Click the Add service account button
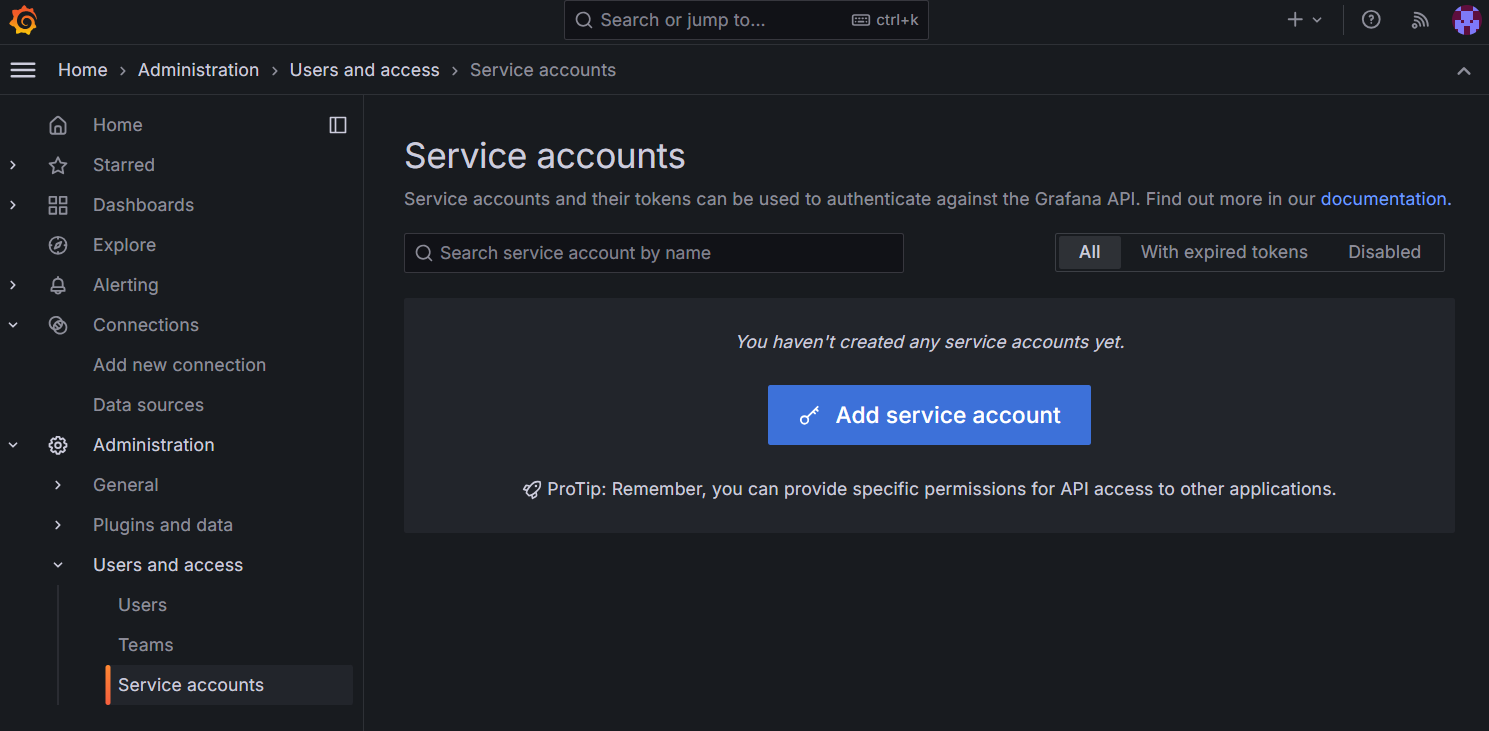This screenshot has width=1489, height=731. 928,414
